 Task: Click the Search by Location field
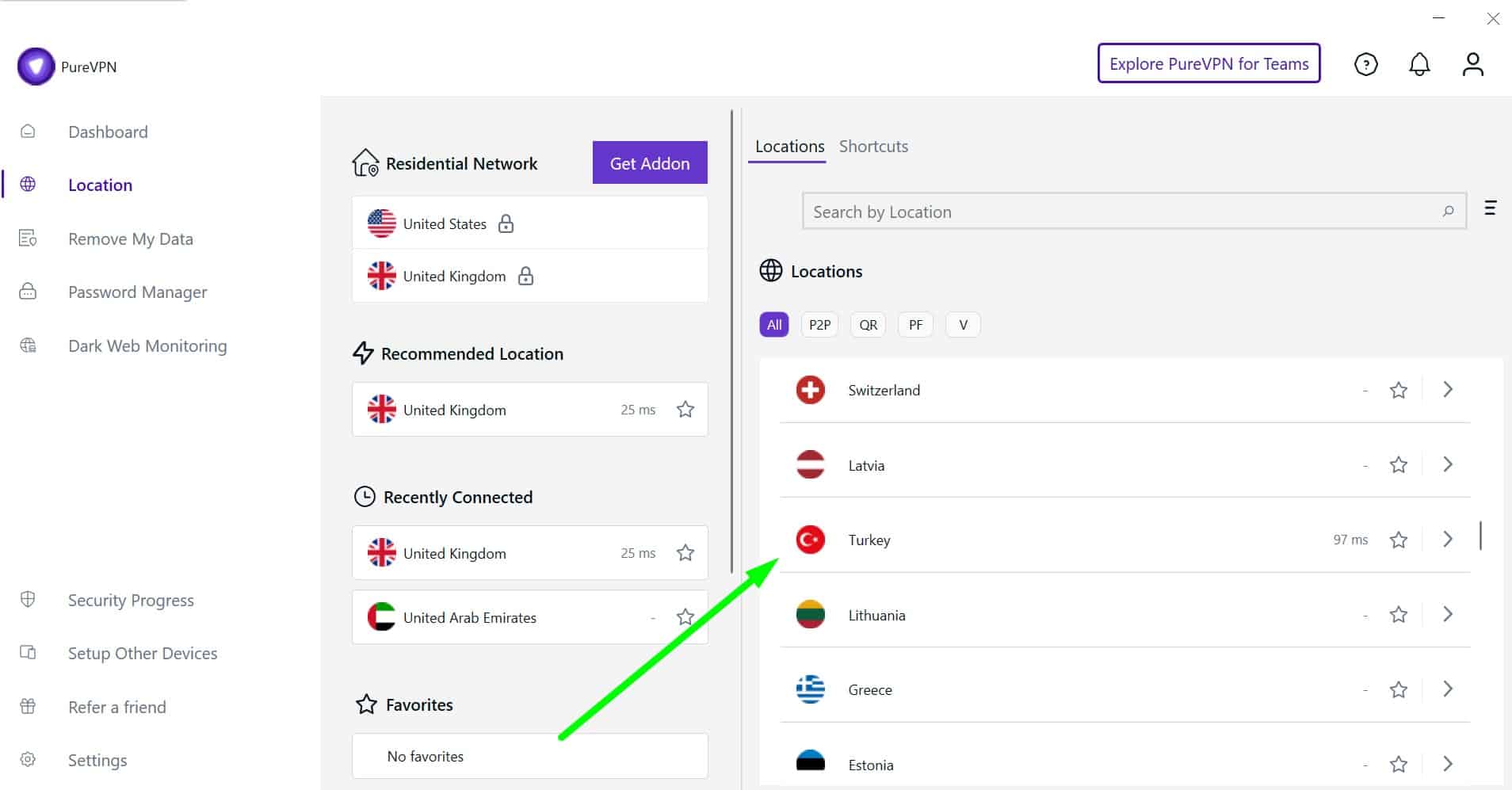(x=1134, y=212)
